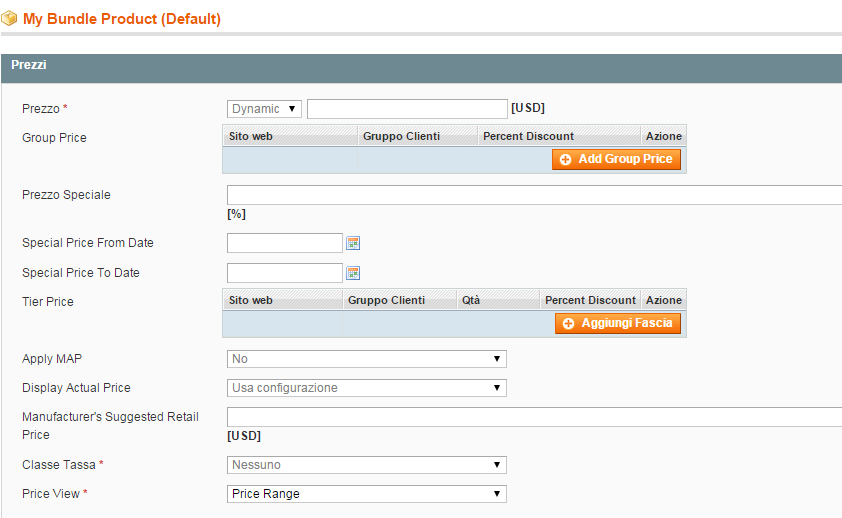The height and width of the screenshot is (518, 842).
Task: Open Display Actual Price dropdown
Action: tap(366, 388)
